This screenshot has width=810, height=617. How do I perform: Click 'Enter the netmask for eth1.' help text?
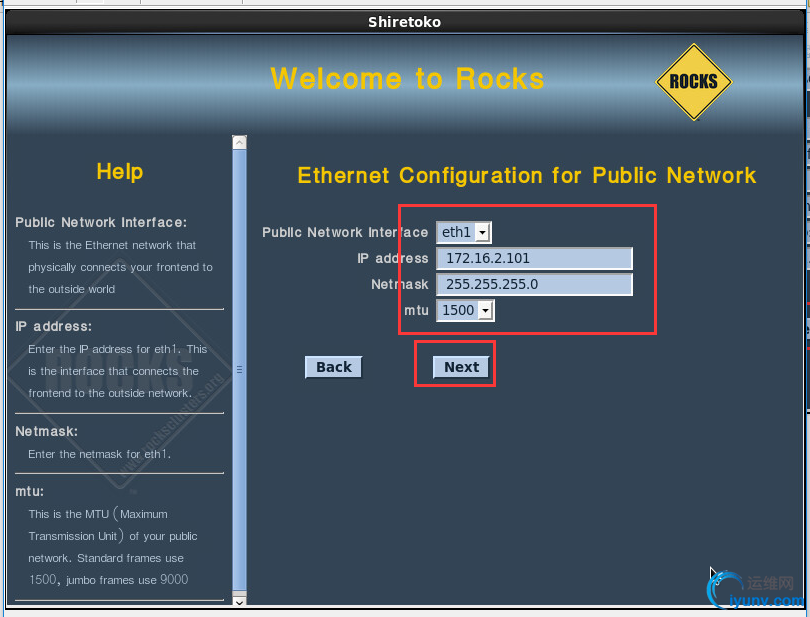(x=99, y=454)
